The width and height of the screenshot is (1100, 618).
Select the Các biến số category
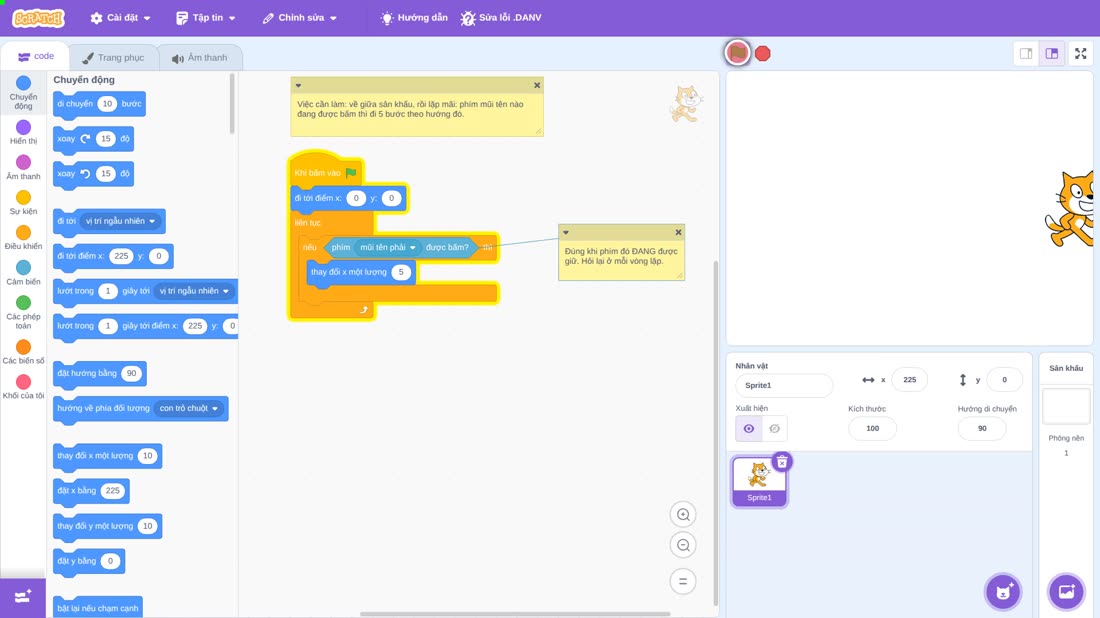point(23,352)
